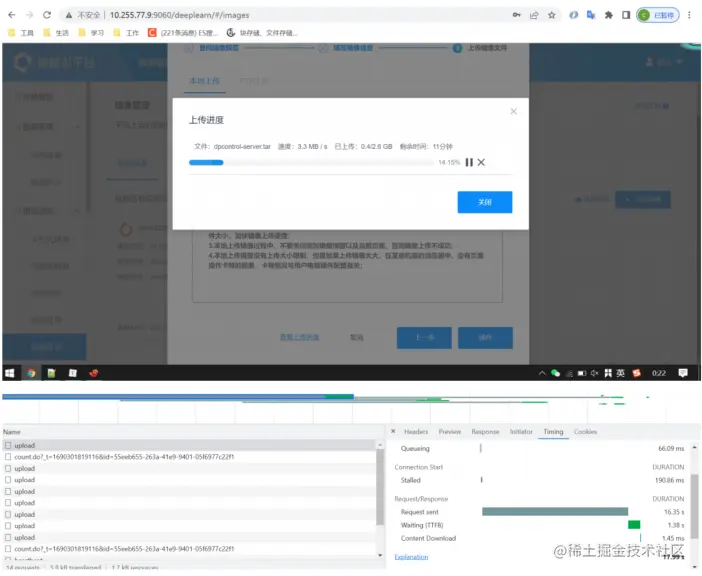Switch to the Initiator tab

[x=521, y=431]
